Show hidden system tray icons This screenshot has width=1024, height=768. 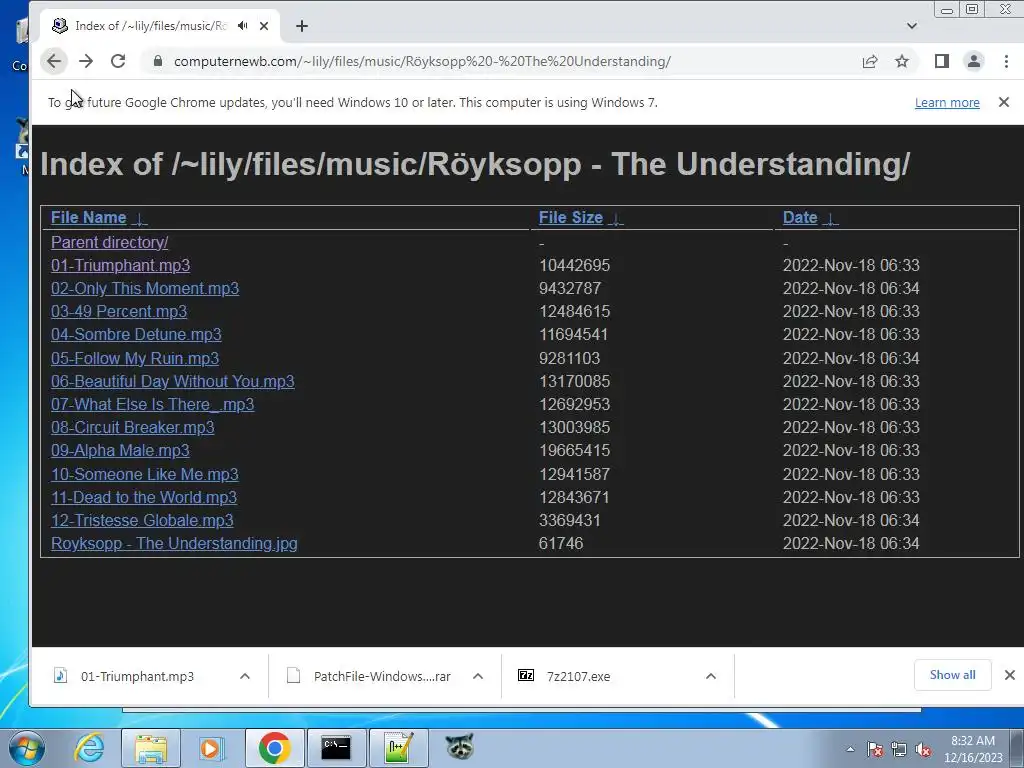(850, 749)
